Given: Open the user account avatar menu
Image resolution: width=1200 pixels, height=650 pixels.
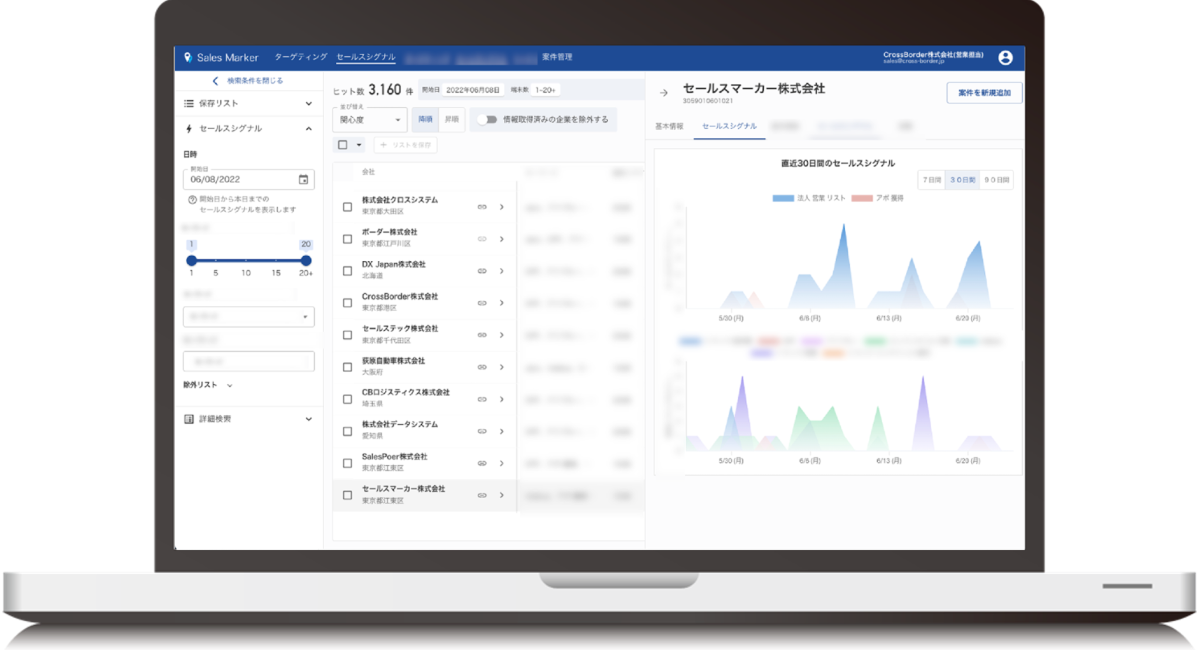Looking at the screenshot, I should tap(1005, 58).
